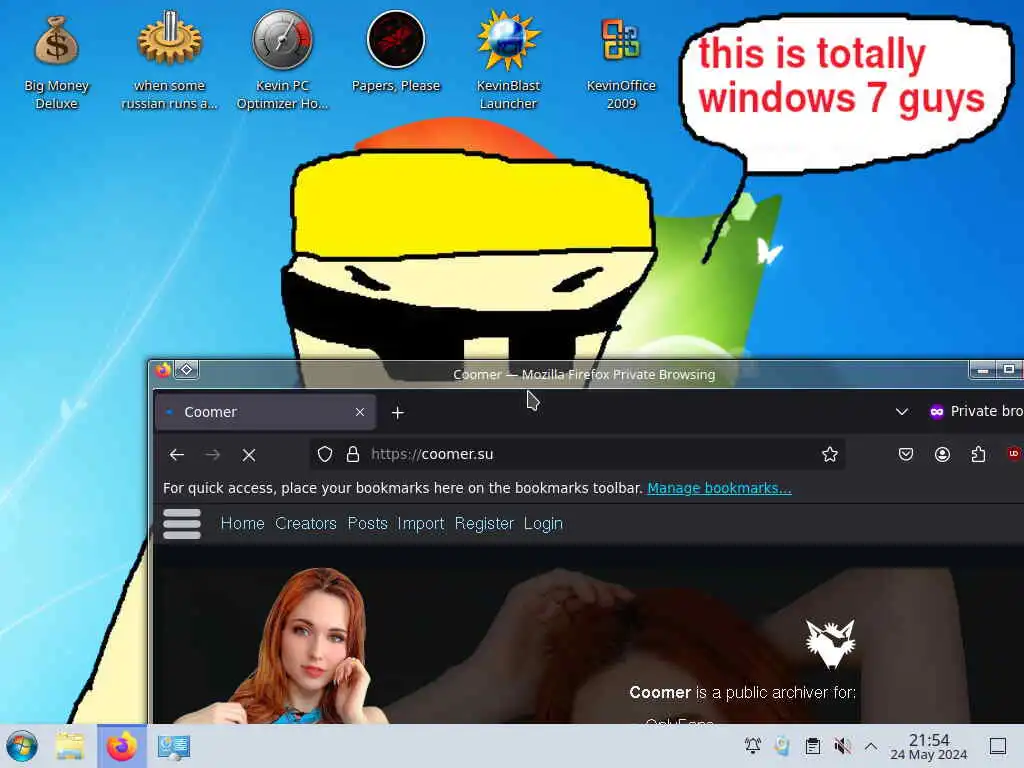
Task: Open the system settings icon in taskbar
Action: [x=174, y=746]
